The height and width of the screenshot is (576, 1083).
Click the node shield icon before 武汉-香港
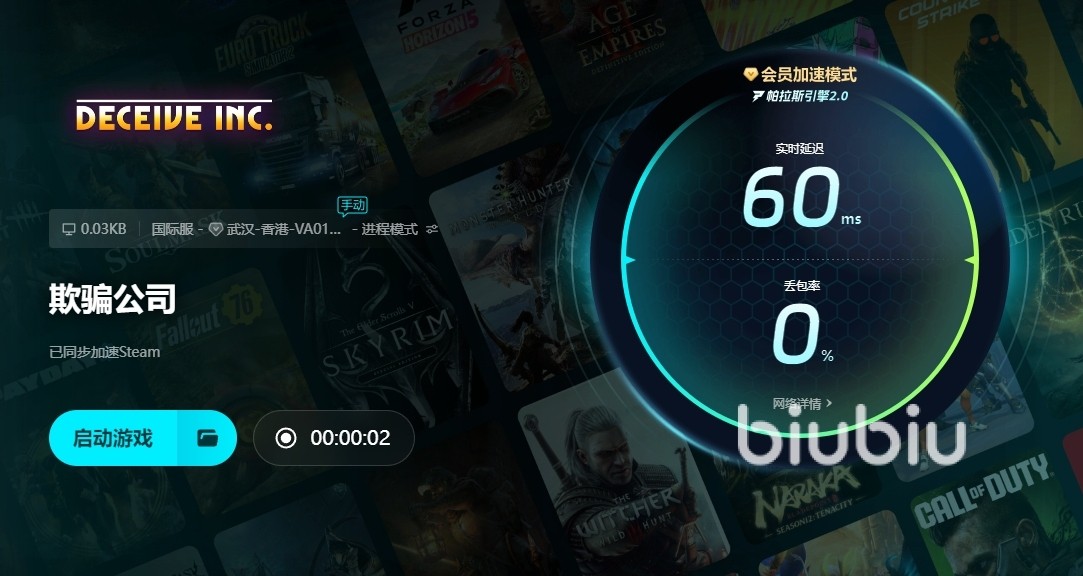[215, 229]
